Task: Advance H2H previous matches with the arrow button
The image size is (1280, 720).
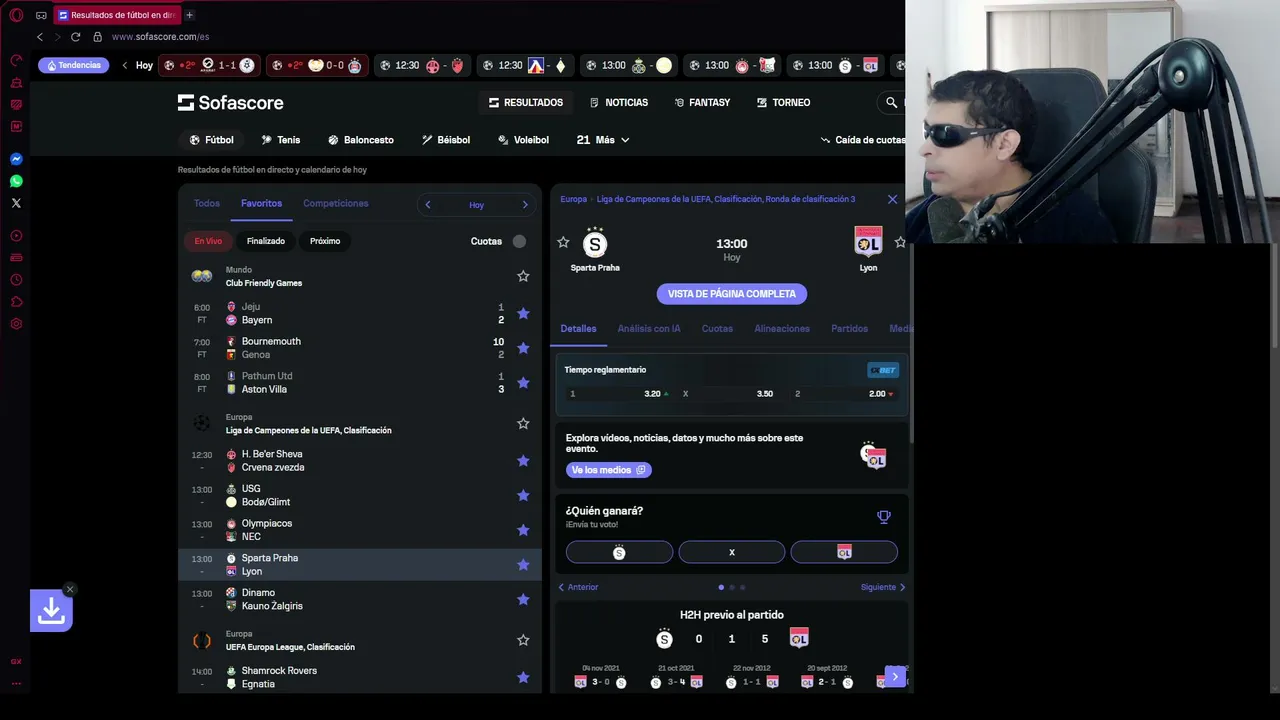Action: [895, 677]
